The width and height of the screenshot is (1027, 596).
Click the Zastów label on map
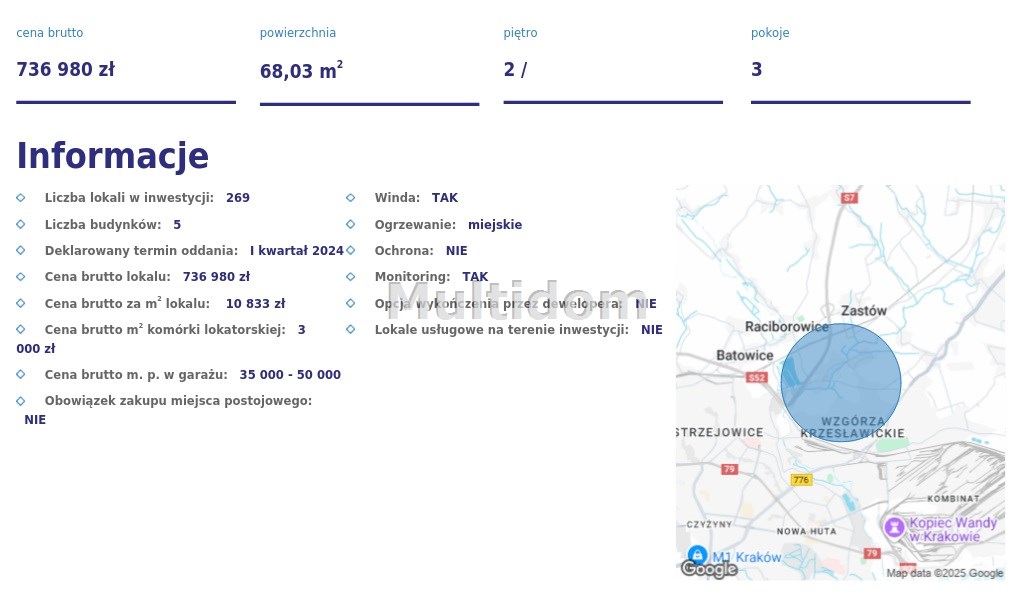coord(864,310)
